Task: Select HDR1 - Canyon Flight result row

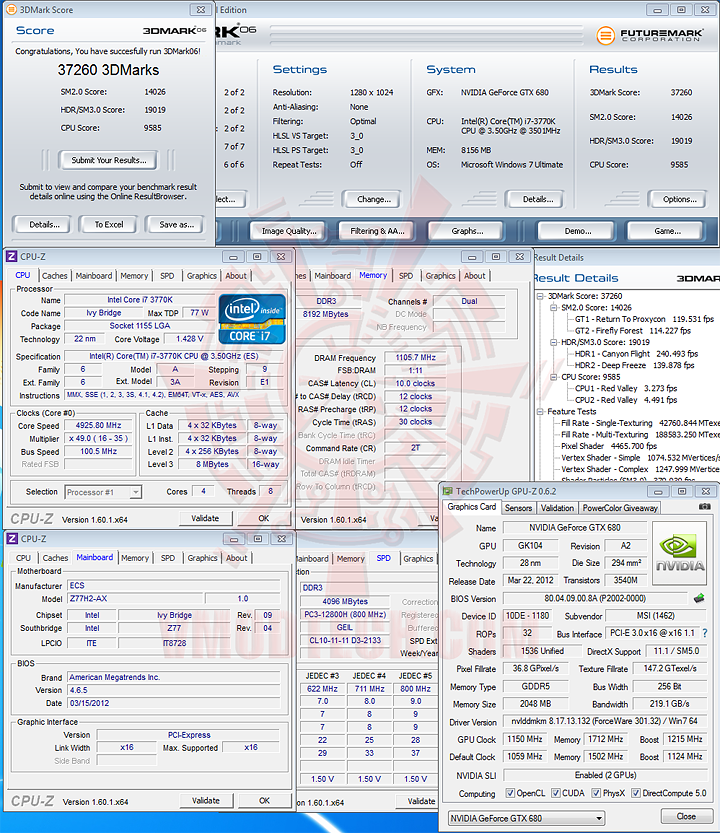Action: [636, 354]
